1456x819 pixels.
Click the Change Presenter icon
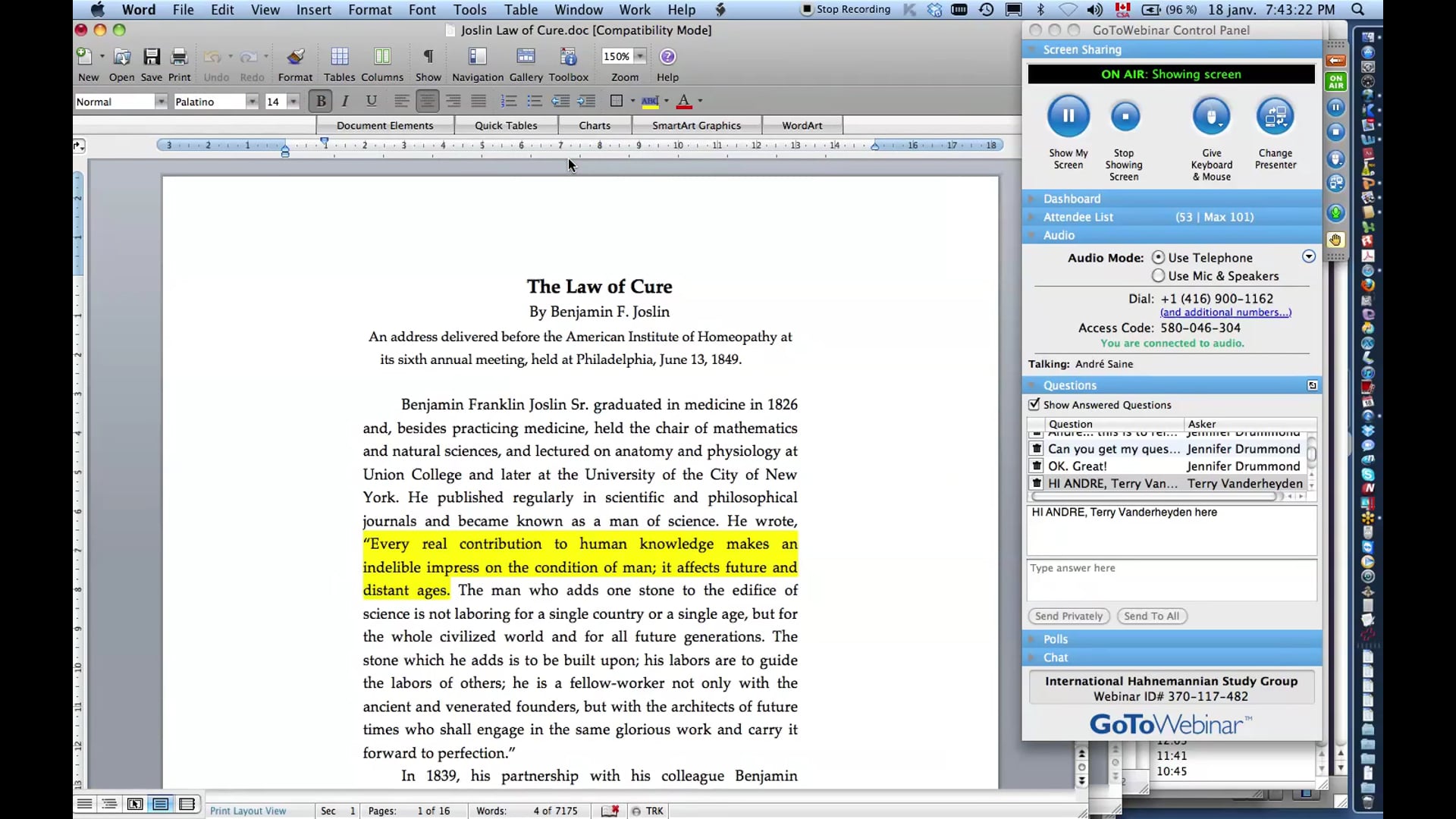pyautogui.click(x=1275, y=117)
